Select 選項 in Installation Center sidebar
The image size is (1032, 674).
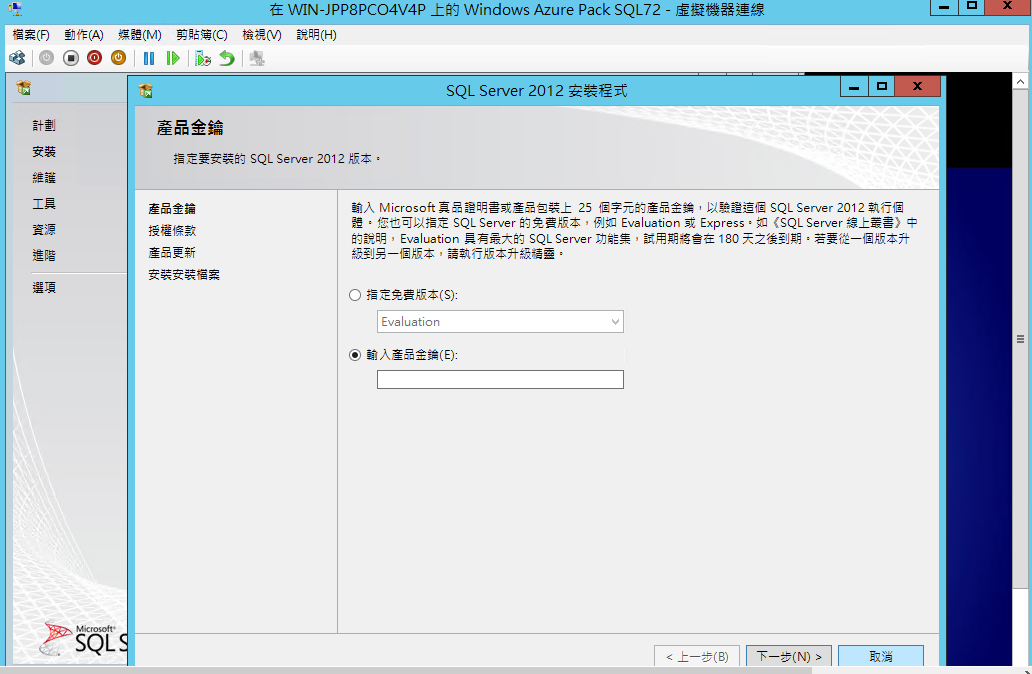coord(44,288)
